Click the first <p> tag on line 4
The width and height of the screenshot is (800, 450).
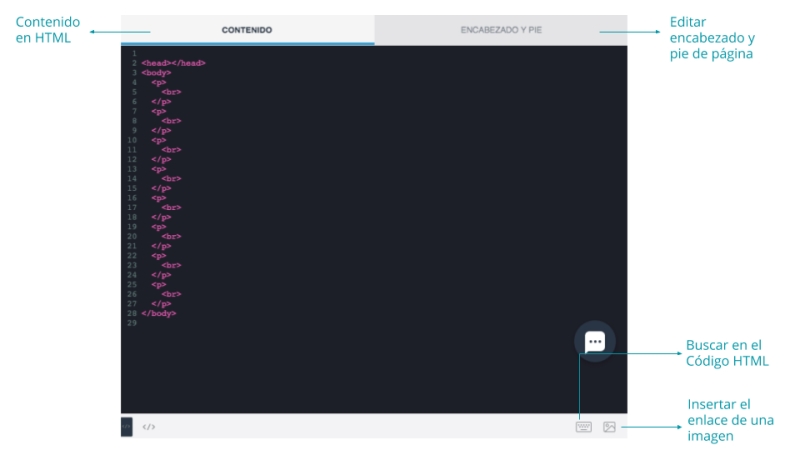pos(158,82)
